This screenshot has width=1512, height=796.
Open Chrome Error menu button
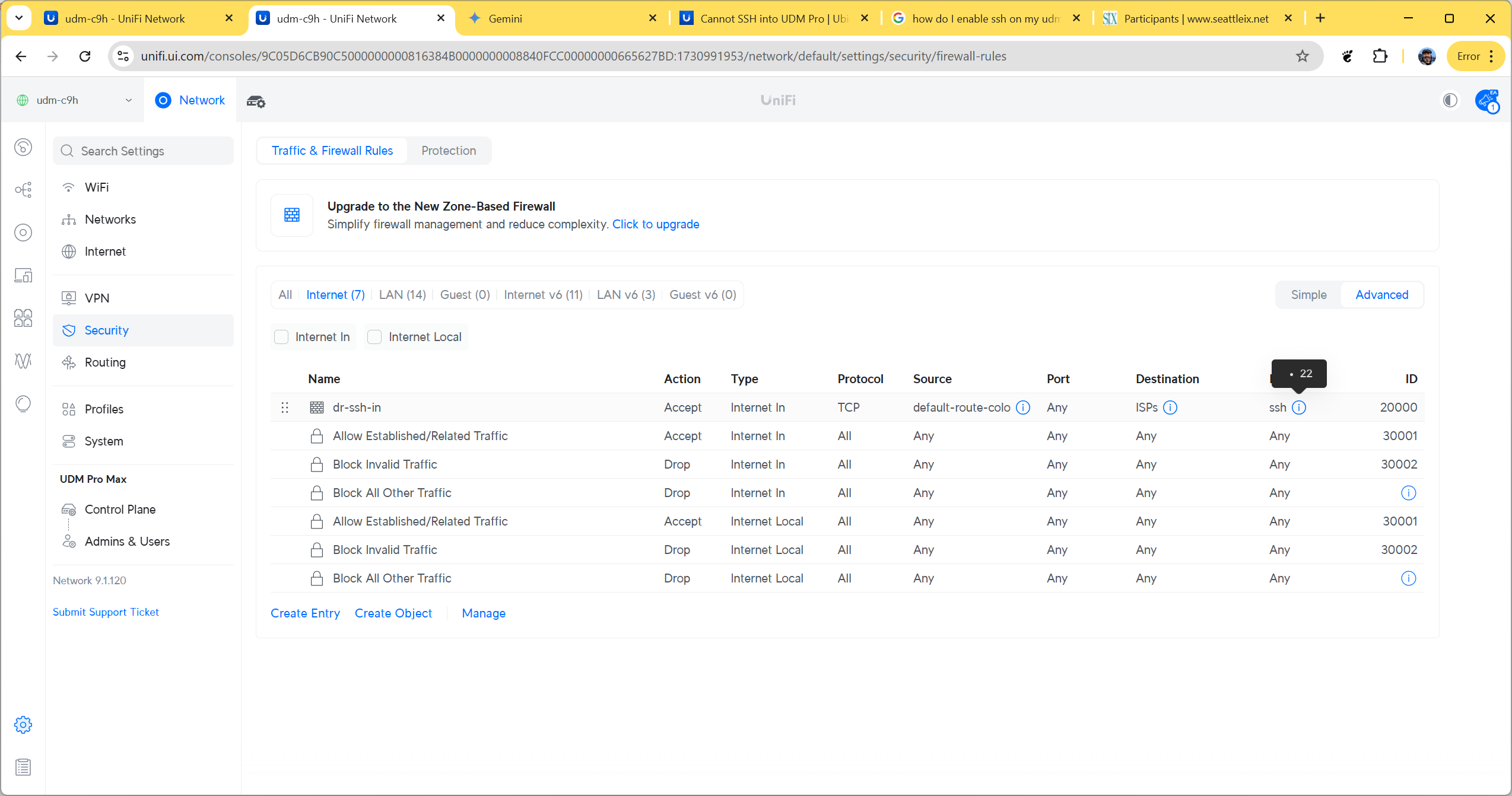[x=1475, y=56]
